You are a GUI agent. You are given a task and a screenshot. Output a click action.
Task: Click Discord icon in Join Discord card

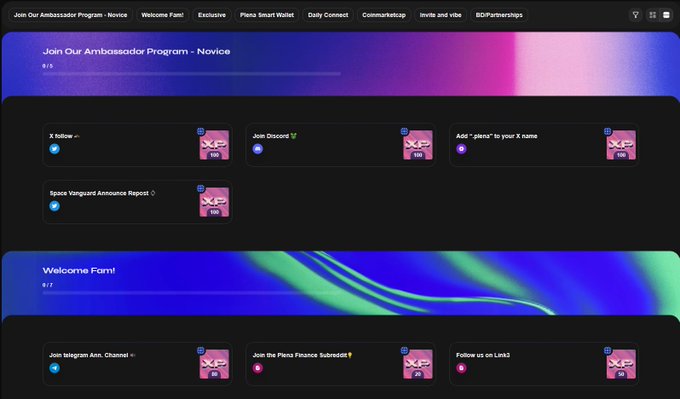click(x=258, y=149)
